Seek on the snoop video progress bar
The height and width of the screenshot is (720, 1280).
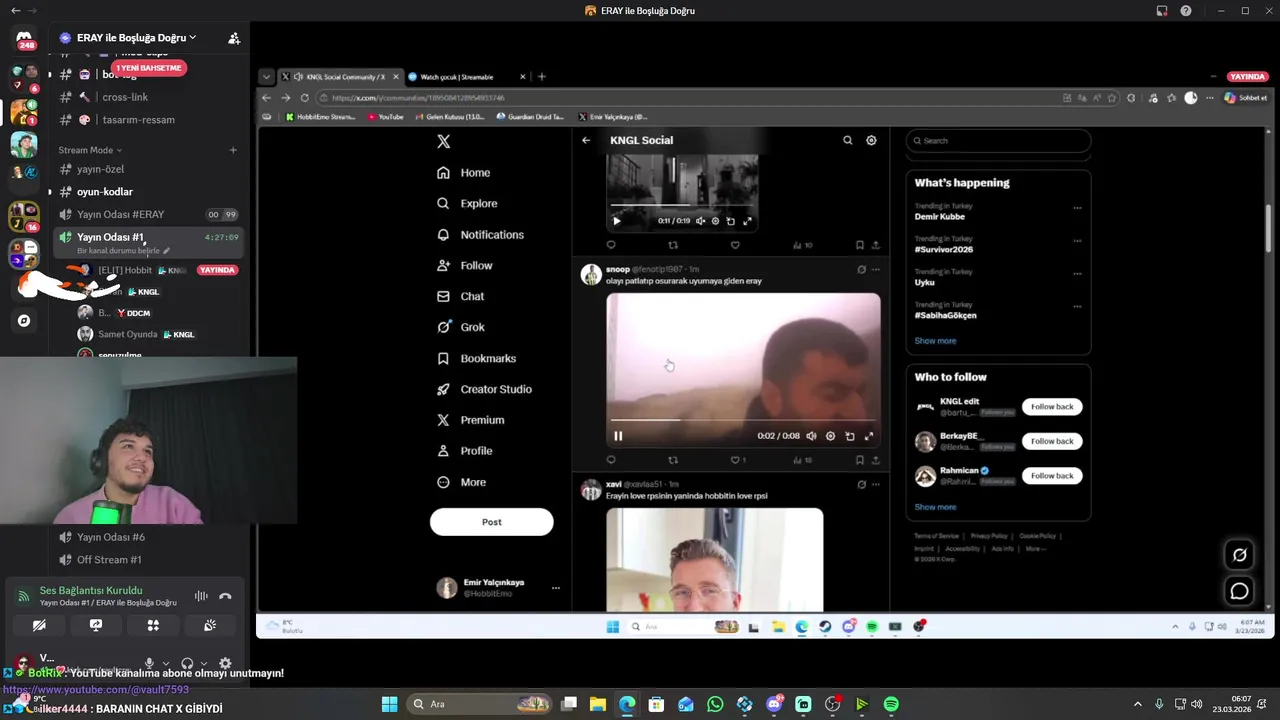743,420
